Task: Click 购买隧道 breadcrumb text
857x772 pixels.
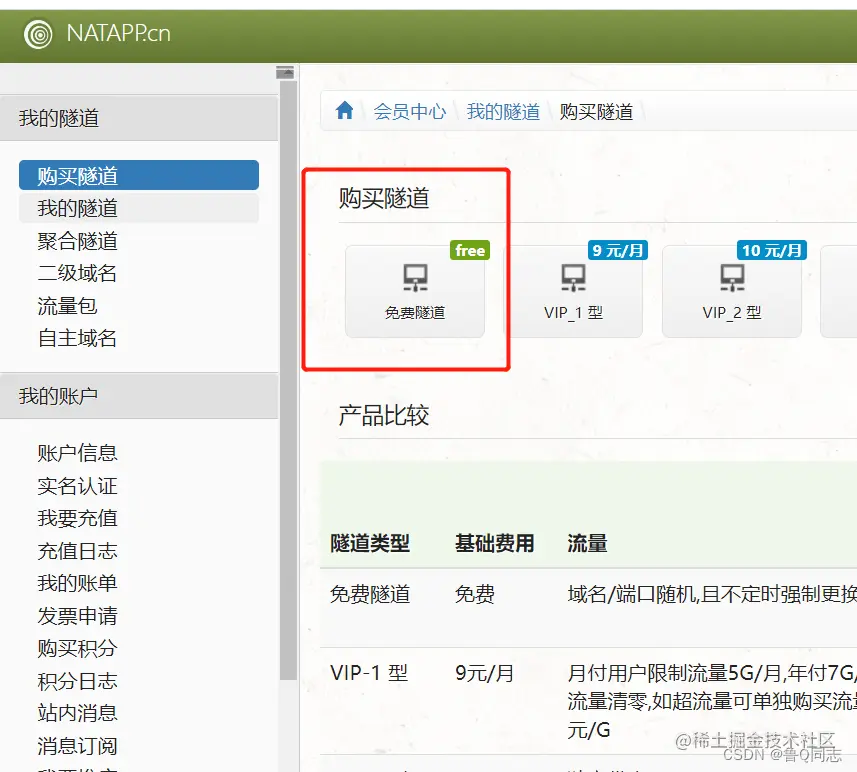Action: click(596, 112)
